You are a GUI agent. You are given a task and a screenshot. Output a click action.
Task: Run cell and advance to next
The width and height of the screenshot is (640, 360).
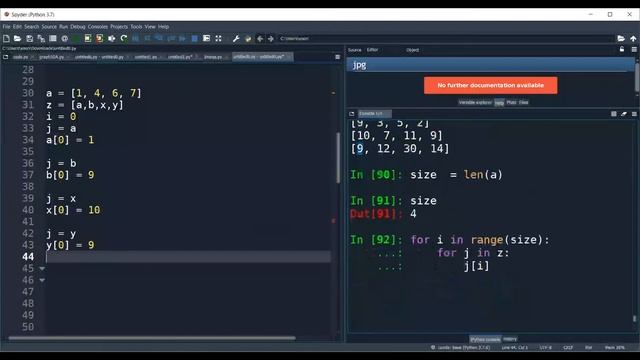[x=100, y=38]
